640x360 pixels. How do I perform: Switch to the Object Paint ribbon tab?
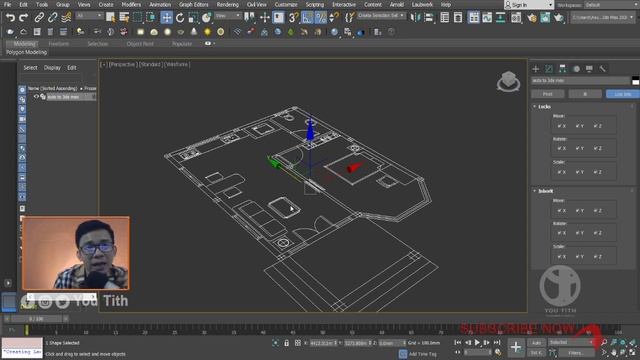[x=140, y=44]
